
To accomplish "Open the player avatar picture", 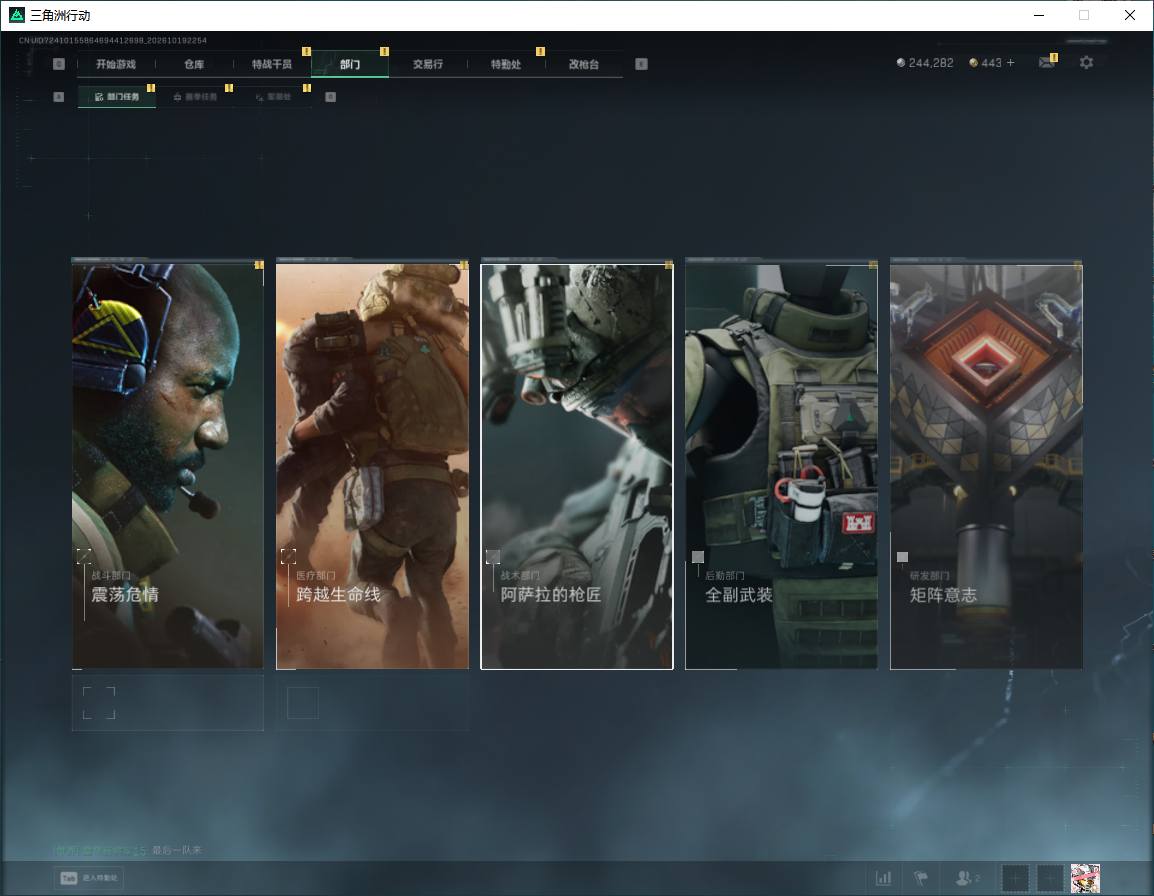I will [x=1085, y=878].
